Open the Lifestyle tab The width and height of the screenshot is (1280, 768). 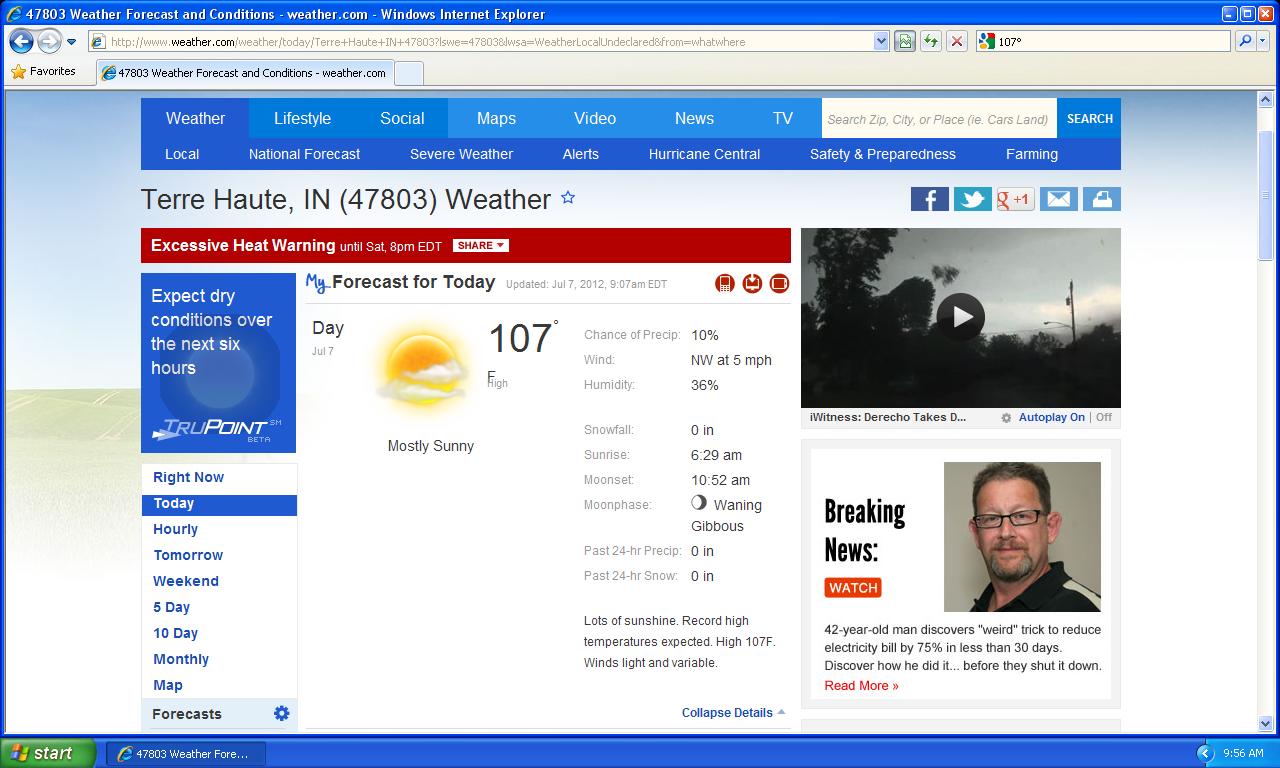pyautogui.click(x=302, y=118)
